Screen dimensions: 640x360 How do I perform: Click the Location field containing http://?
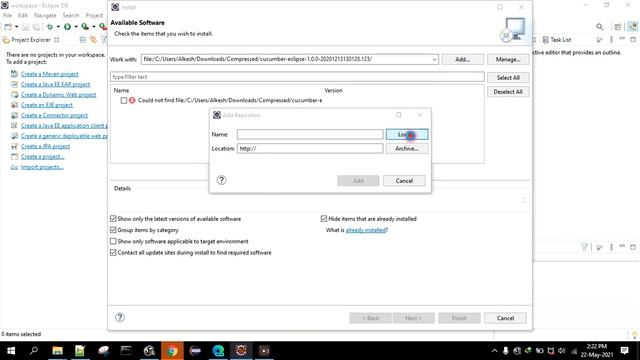coord(310,149)
